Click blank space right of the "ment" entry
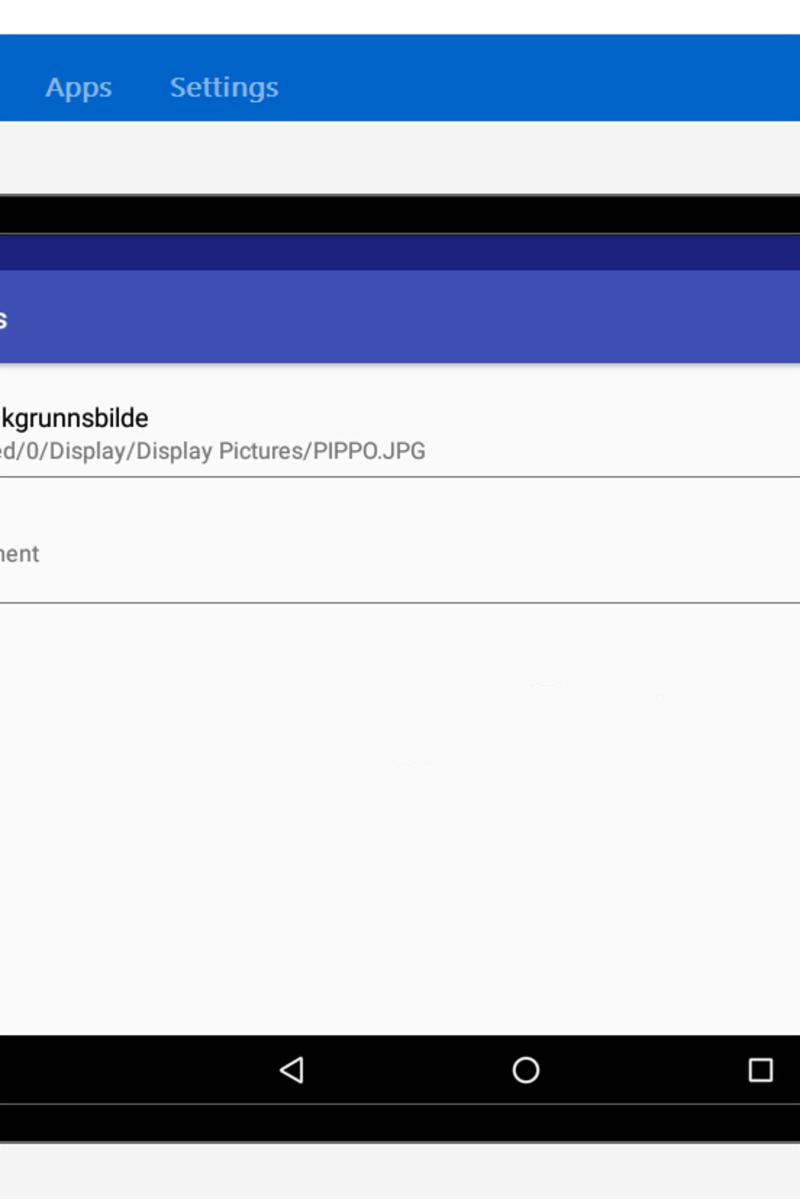The image size is (800, 1200). coord(420,553)
